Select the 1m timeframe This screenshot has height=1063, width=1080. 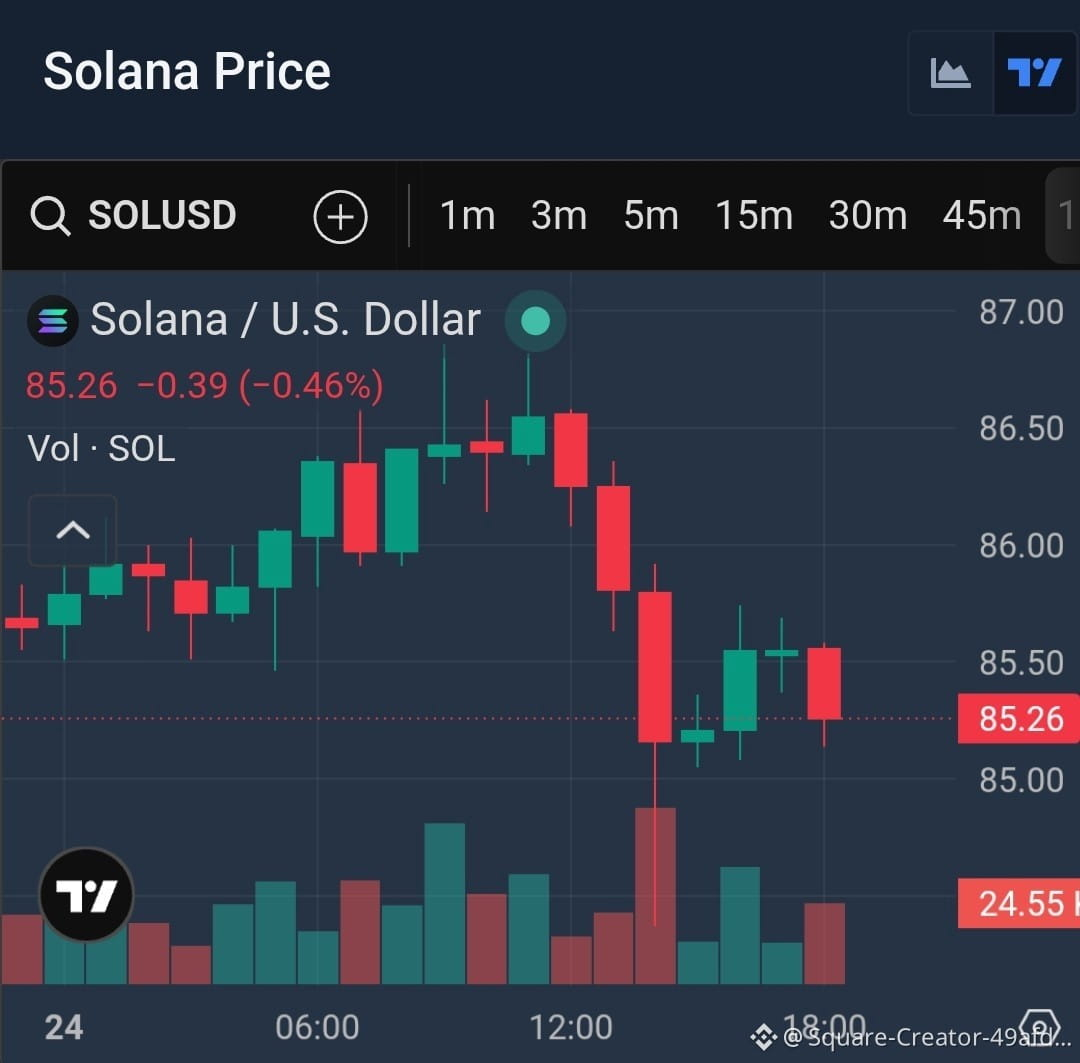tap(467, 216)
